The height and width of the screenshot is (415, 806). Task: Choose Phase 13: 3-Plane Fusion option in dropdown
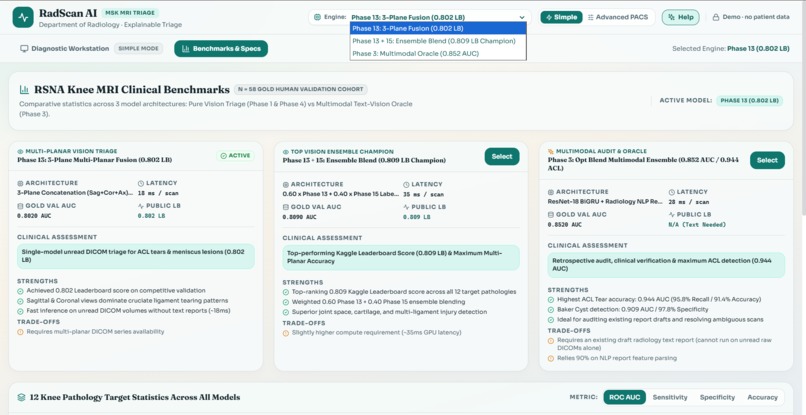click(438, 28)
